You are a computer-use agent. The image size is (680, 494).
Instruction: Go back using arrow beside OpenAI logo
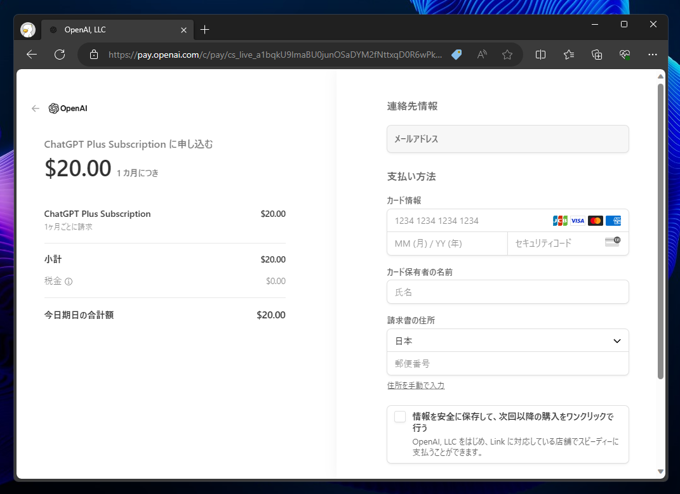(x=36, y=108)
